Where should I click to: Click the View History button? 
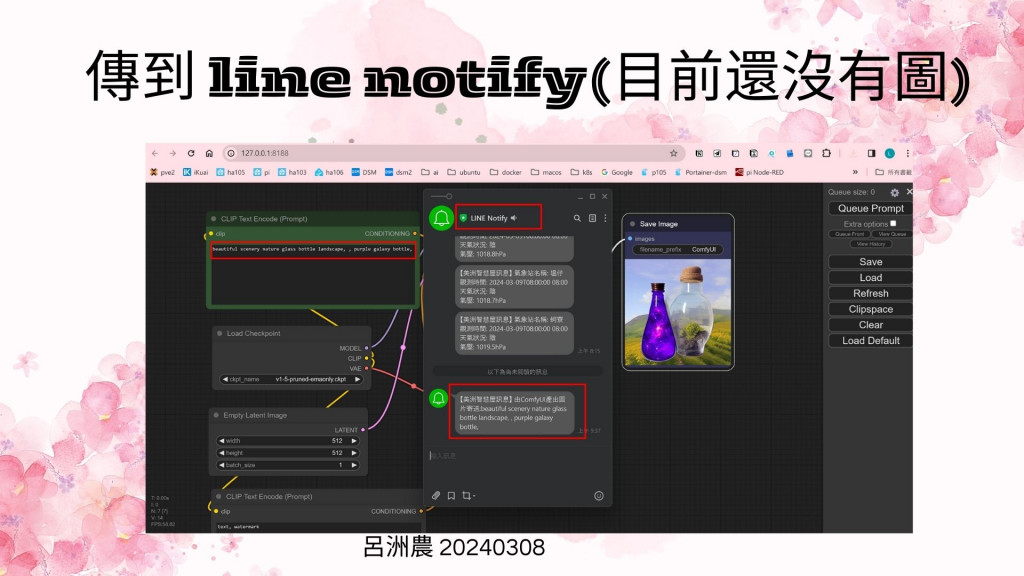click(x=871, y=244)
